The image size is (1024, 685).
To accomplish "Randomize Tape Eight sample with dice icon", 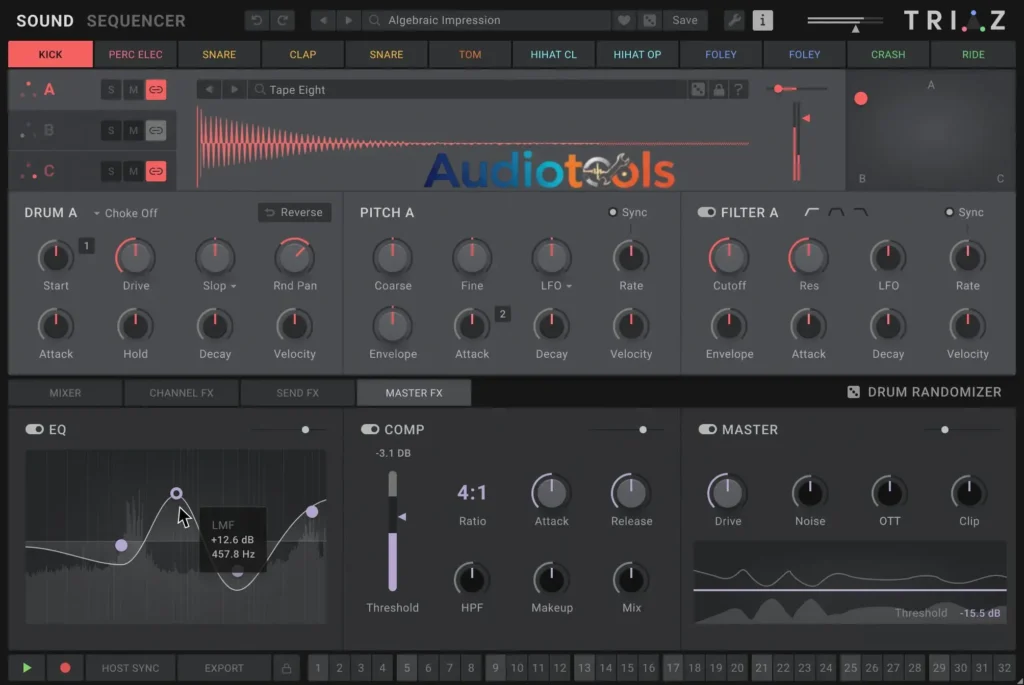I will click(698, 89).
